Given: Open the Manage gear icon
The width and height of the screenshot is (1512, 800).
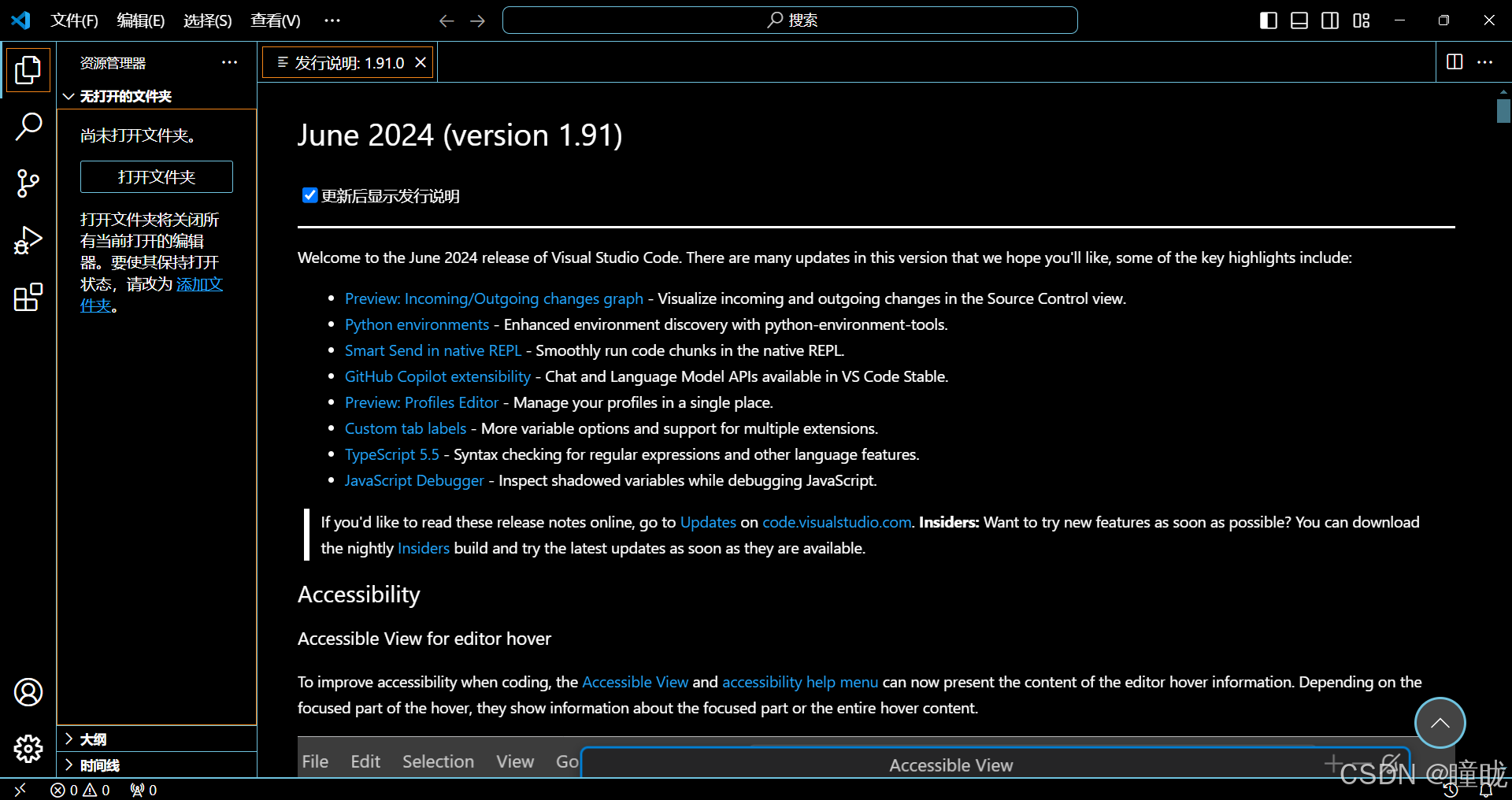Looking at the screenshot, I should [x=28, y=748].
